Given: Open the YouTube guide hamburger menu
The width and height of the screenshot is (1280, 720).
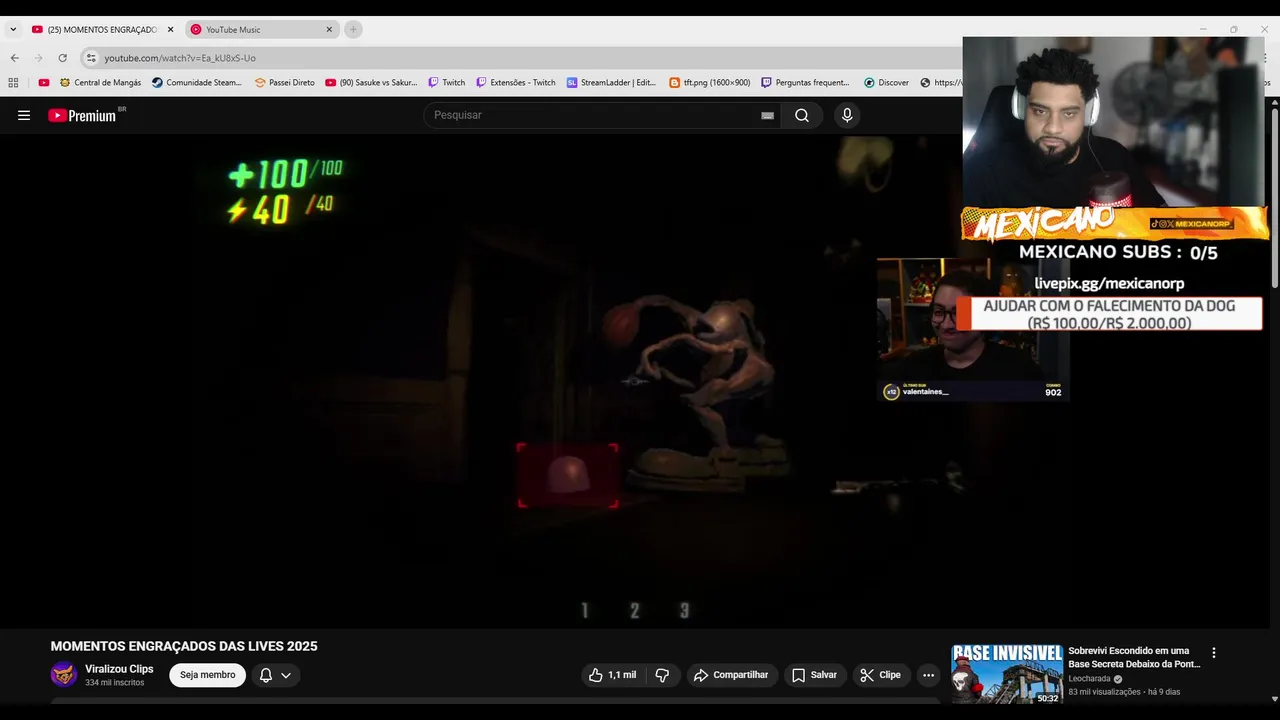Looking at the screenshot, I should pyautogui.click(x=24, y=115).
